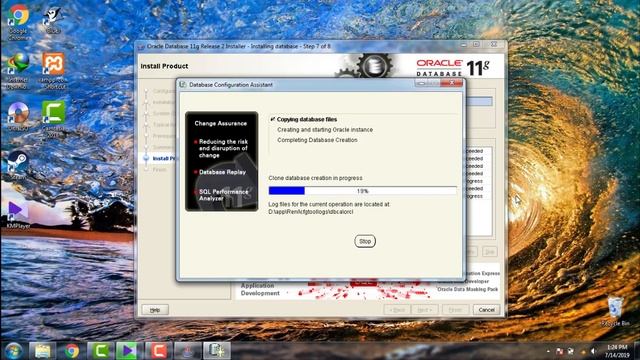640x360 pixels.
Task: Cancel the Oracle installer
Action: click(486, 310)
